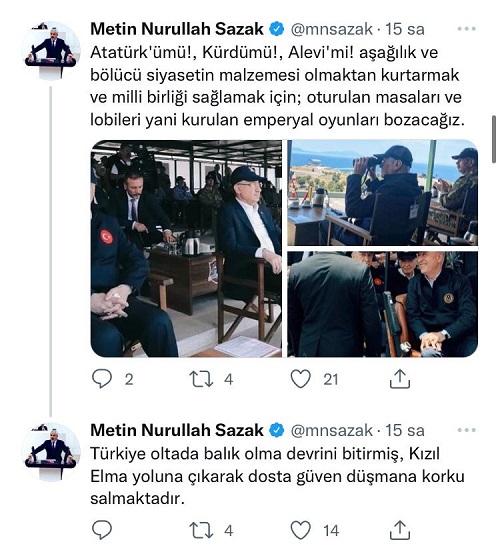Reply to the first tweet with photos
Screen dimensions: 500x556
tap(102, 379)
